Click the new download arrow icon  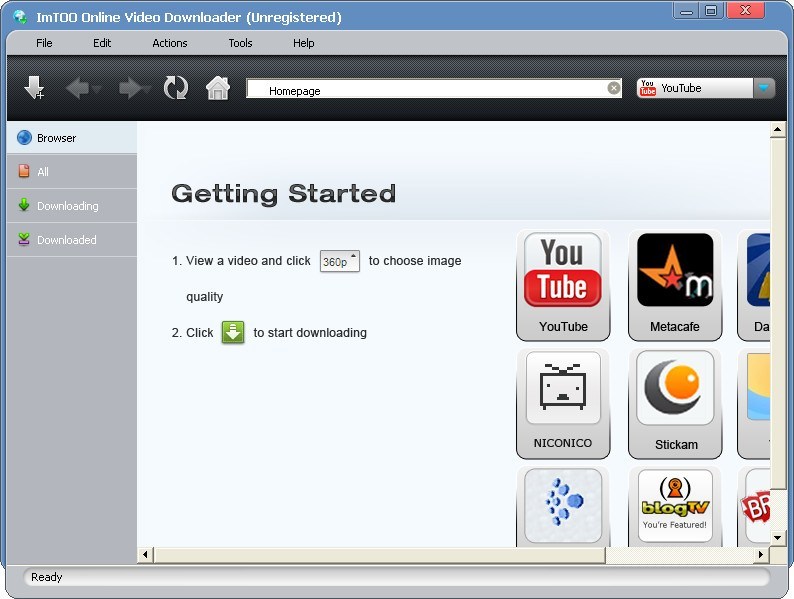click(x=34, y=88)
